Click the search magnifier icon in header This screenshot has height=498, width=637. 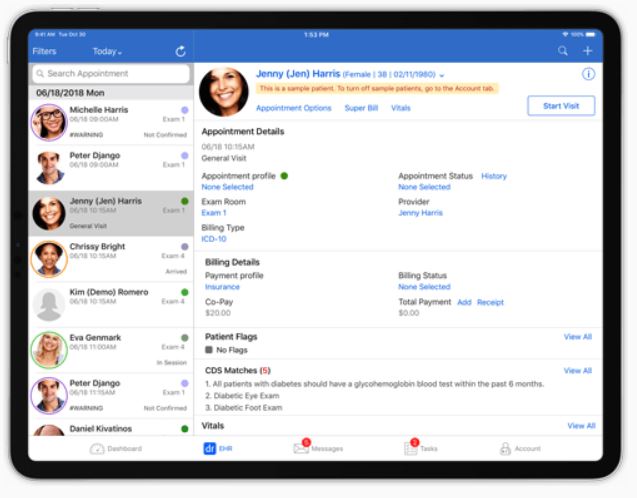tap(563, 51)
